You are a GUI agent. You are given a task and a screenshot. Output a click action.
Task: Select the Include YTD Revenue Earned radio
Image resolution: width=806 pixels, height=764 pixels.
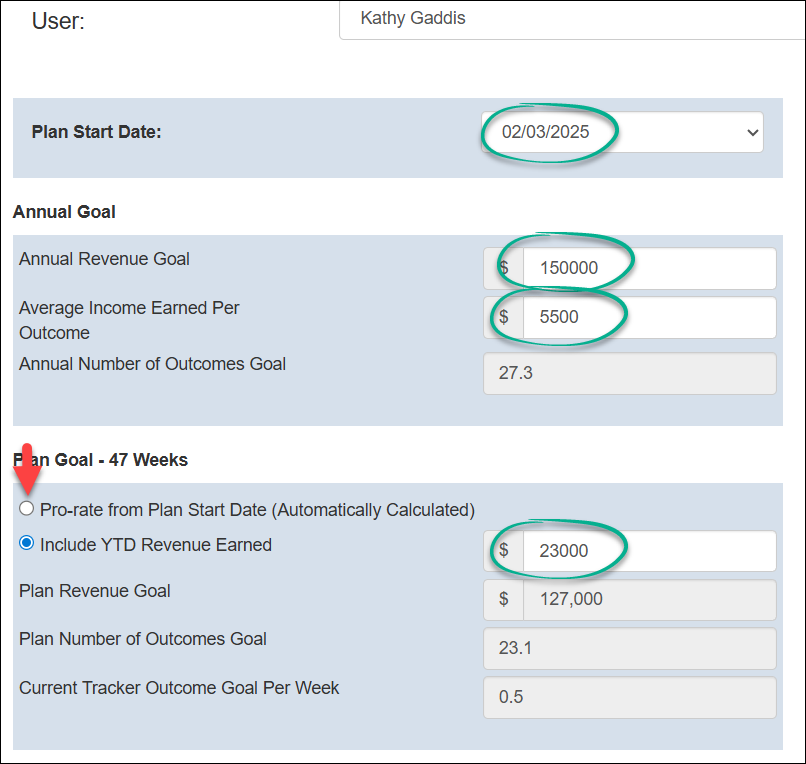pyautogui.click(x=27, y=544)
